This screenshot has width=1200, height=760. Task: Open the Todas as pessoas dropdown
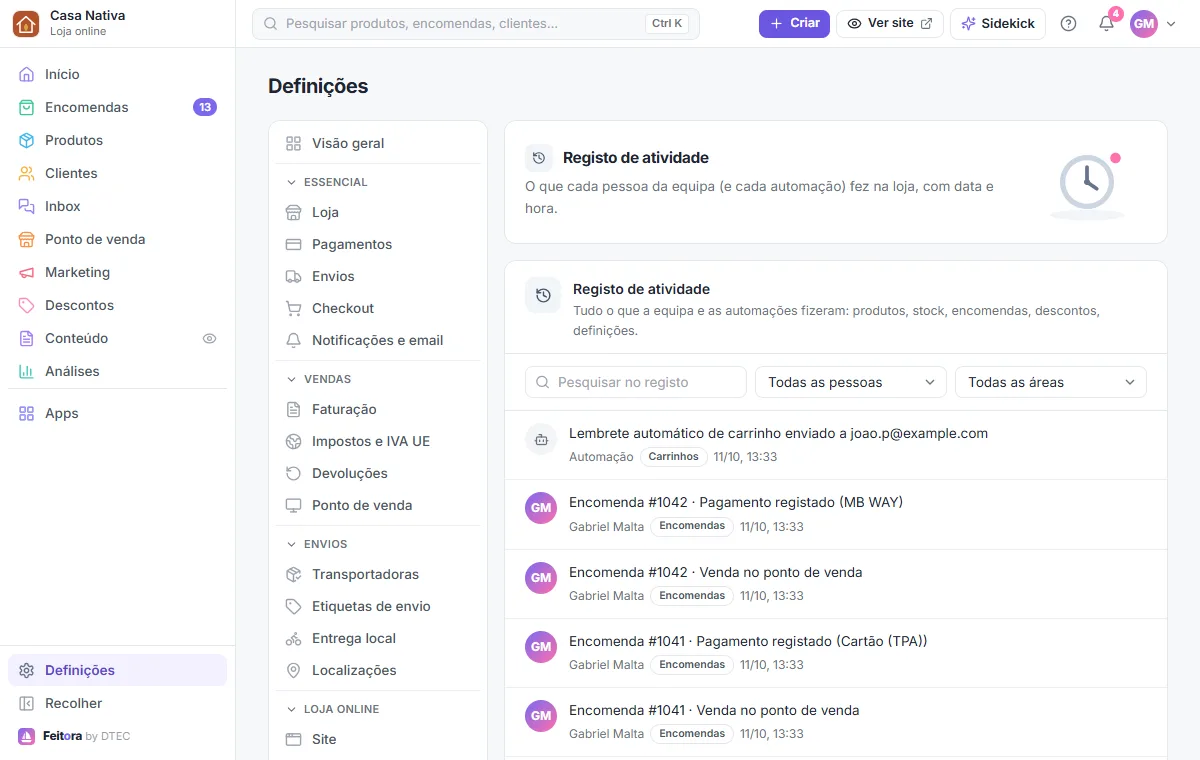pos(851,382)
